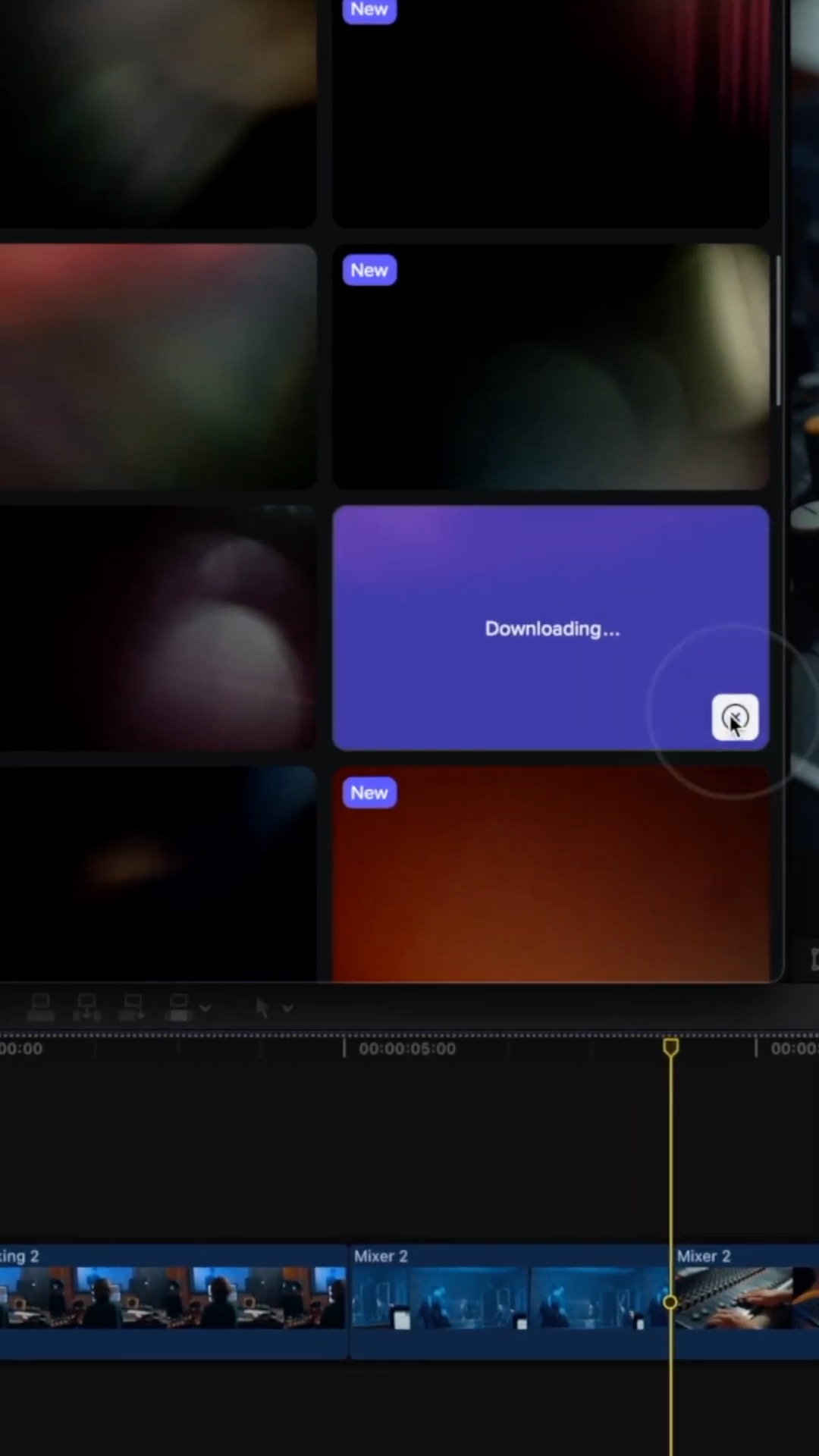The height and width of the screenshot is (1456, 819).
Task: Cancel the download in the purple tile
Action: (734, 717)
